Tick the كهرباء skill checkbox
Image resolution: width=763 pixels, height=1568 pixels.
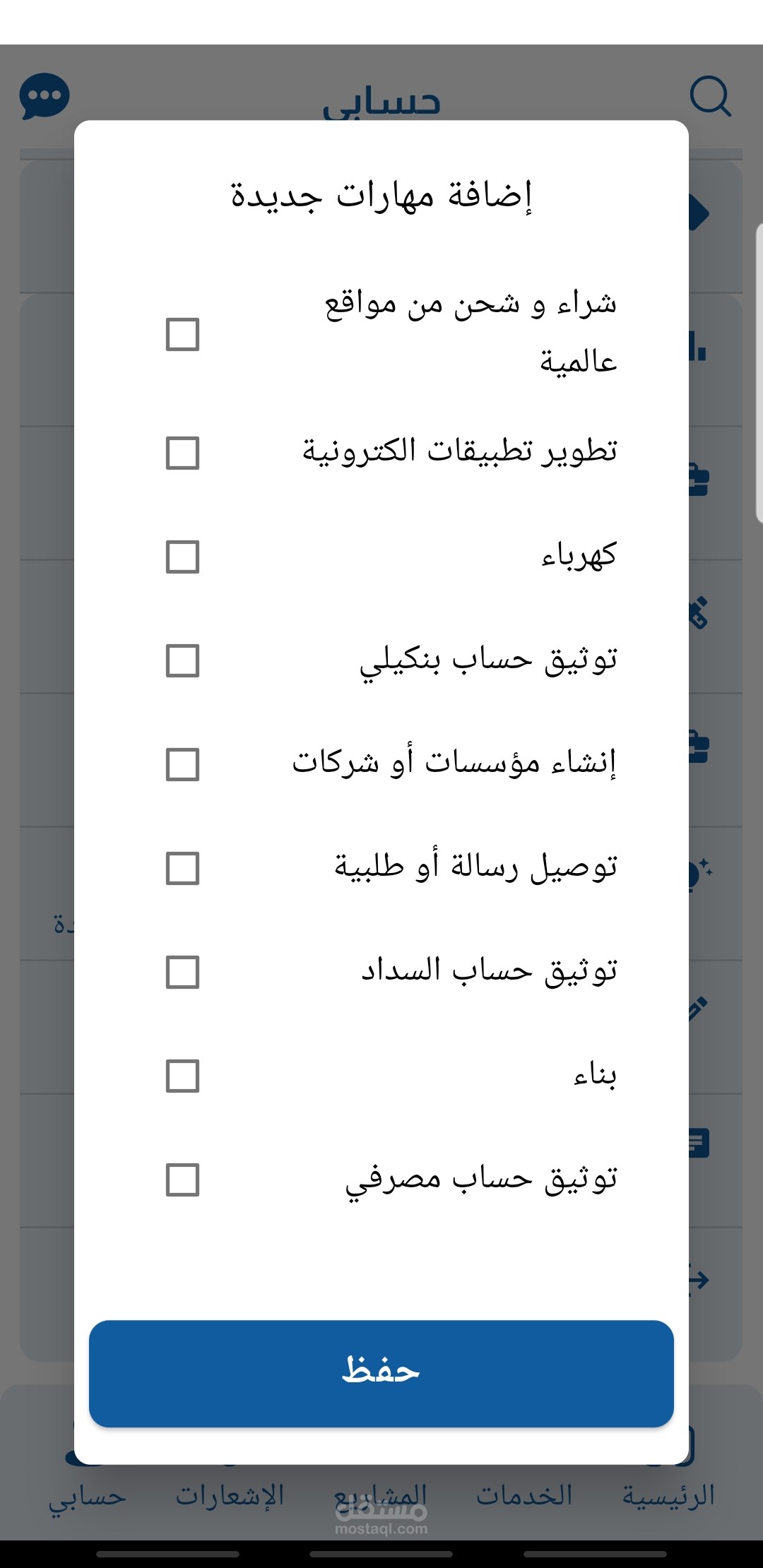[x=182, y=557]
